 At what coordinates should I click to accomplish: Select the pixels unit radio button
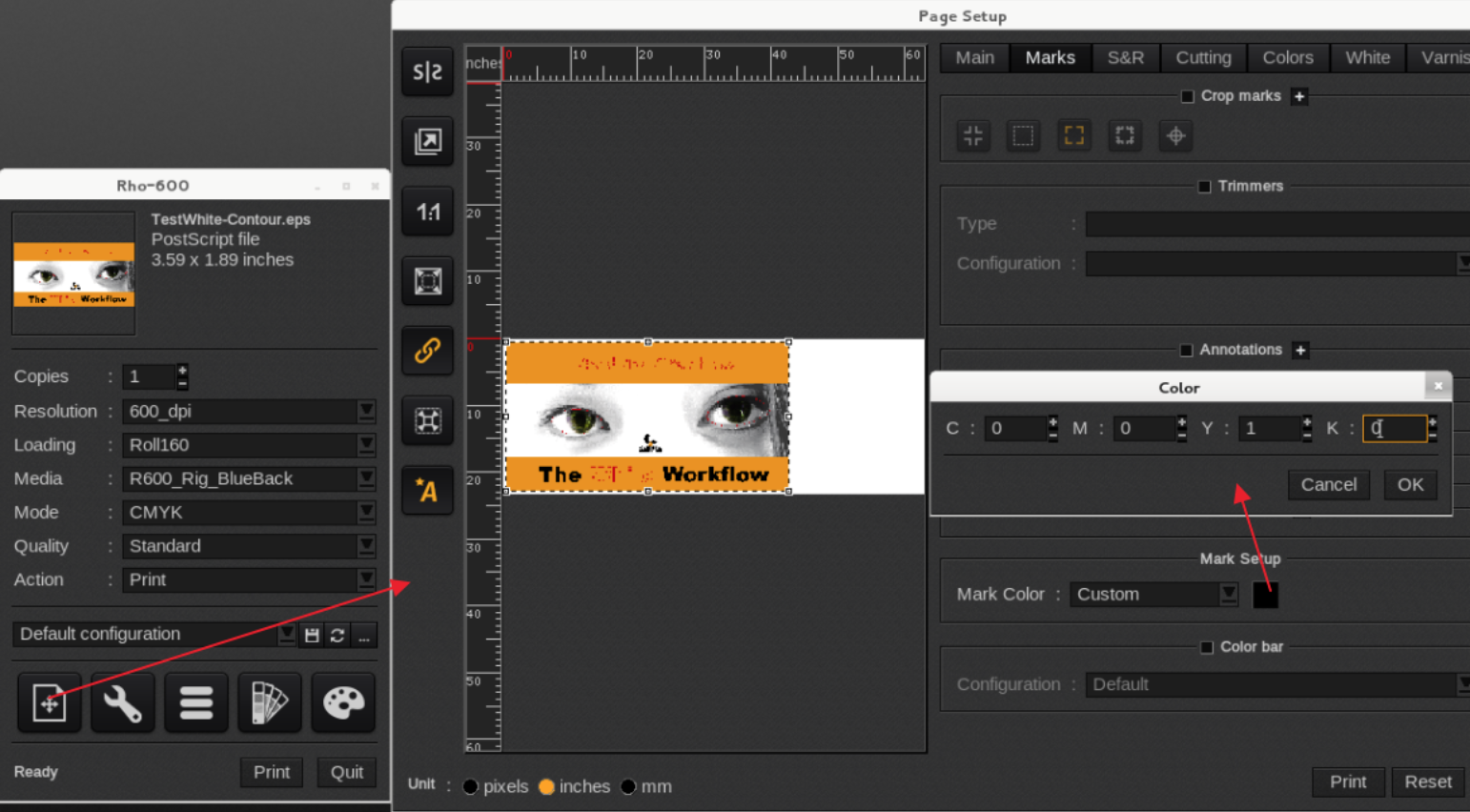[x=471, y=786]
